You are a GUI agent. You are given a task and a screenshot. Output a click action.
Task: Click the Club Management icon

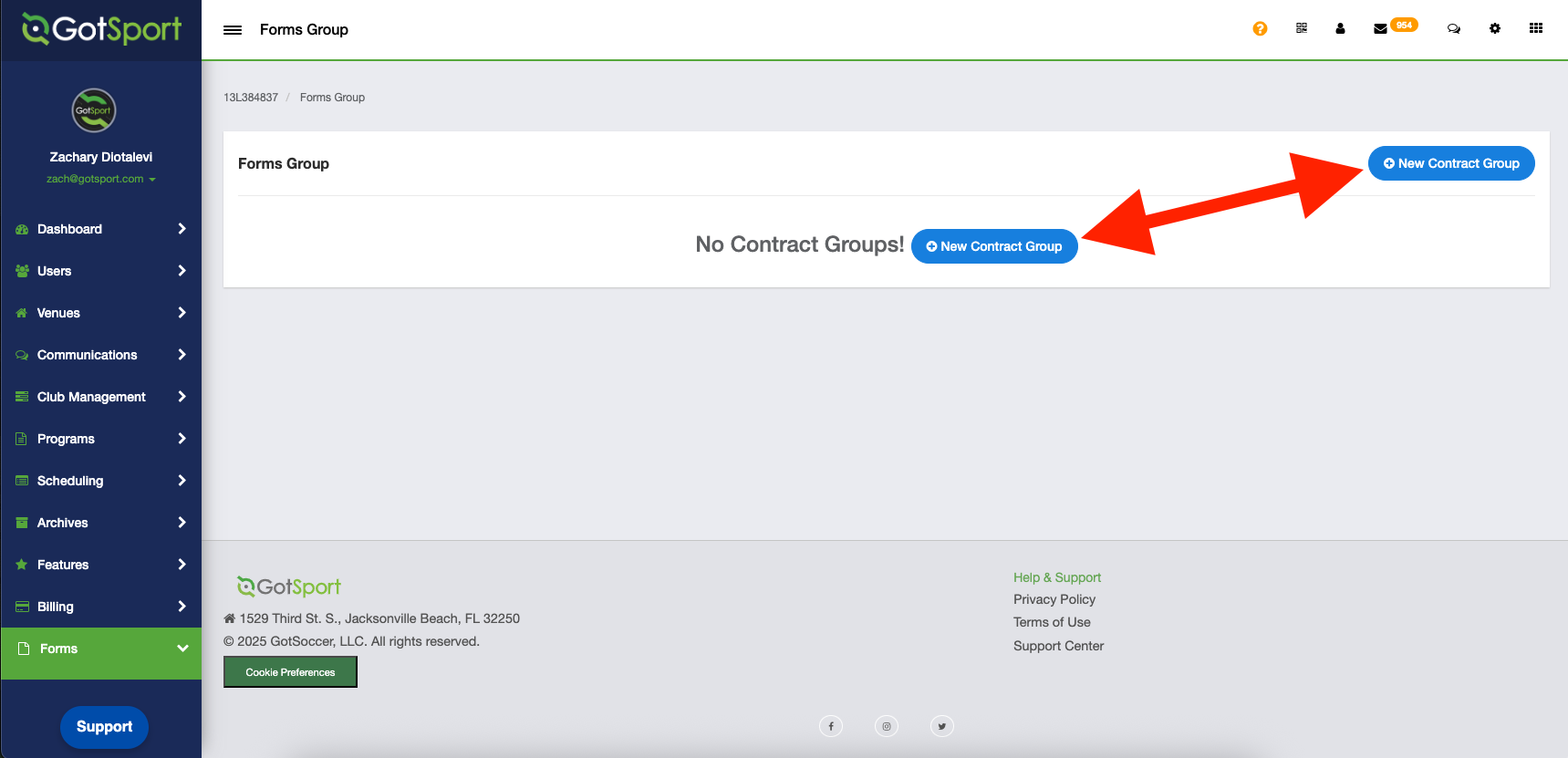coord(22,397)
